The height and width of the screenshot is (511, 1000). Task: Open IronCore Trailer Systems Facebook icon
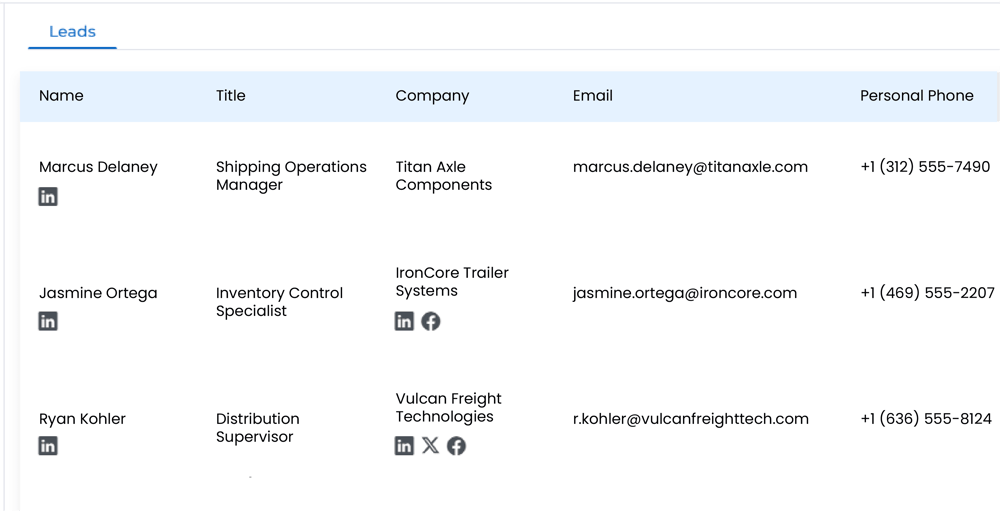pos(431,321)
